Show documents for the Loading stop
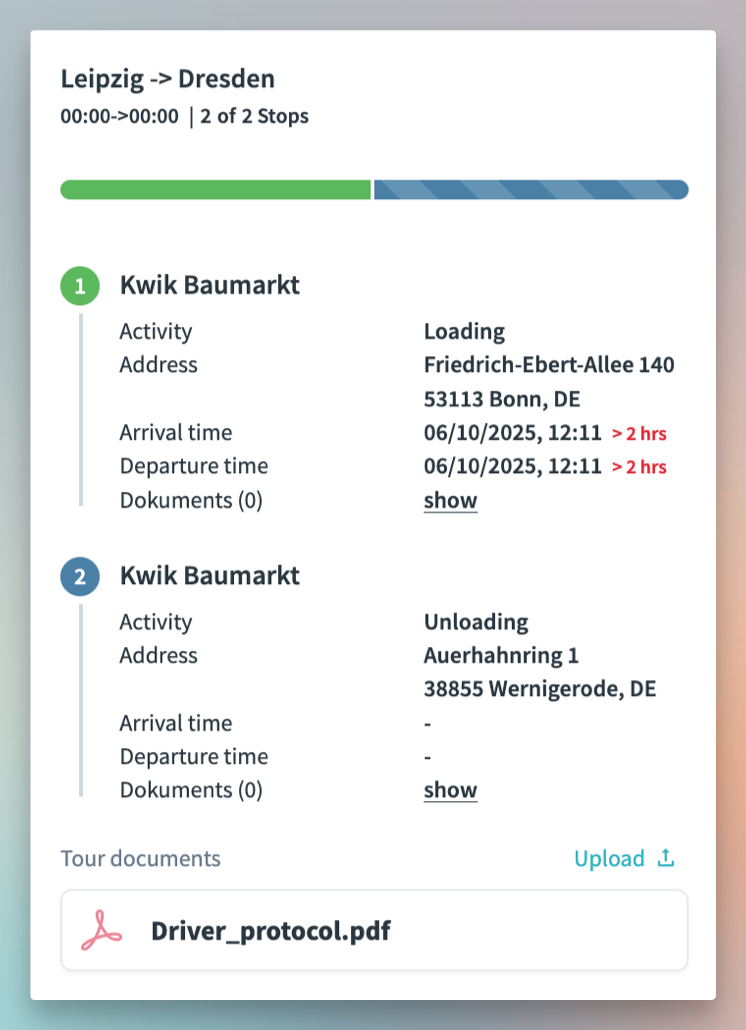Image resolution: width=746 pixels, height=1030 pixels. click(x=449, y=500)
